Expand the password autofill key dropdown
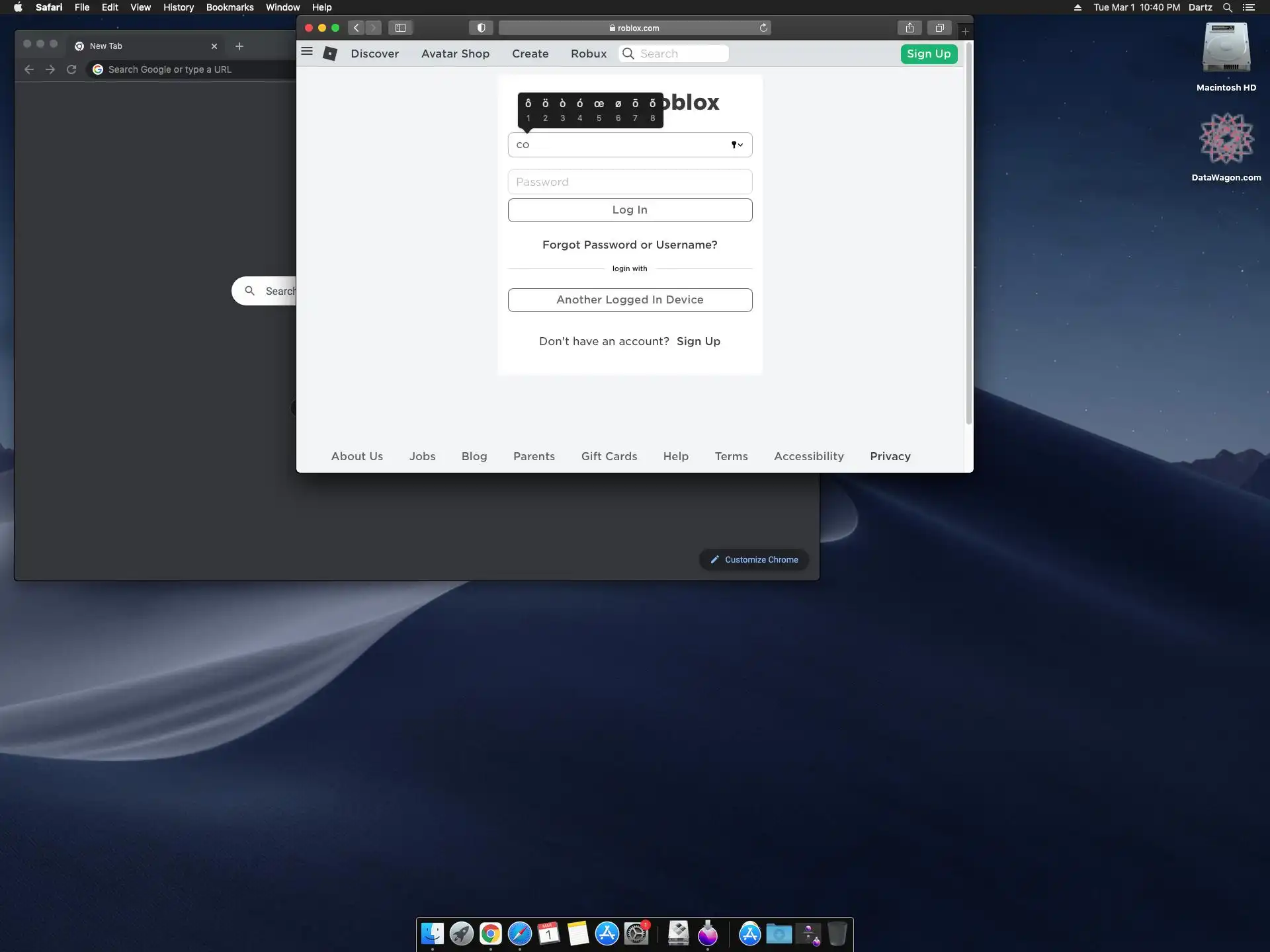Viewport: 1270px width, 952px height. click(x=737, y=145)
